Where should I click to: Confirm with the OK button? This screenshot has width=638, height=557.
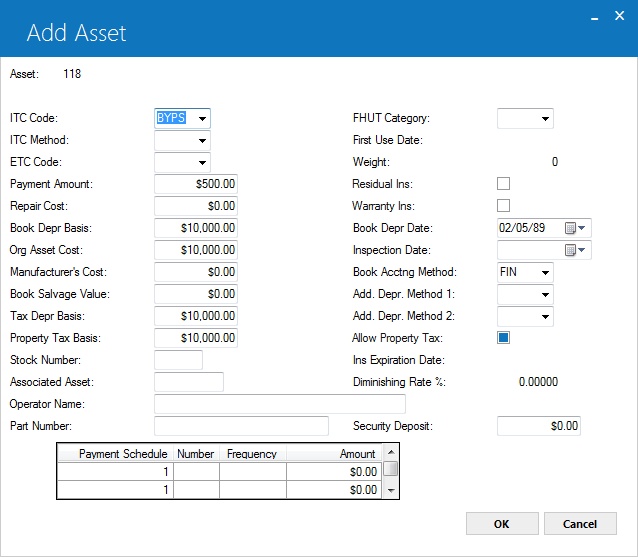tap(502, 524)
